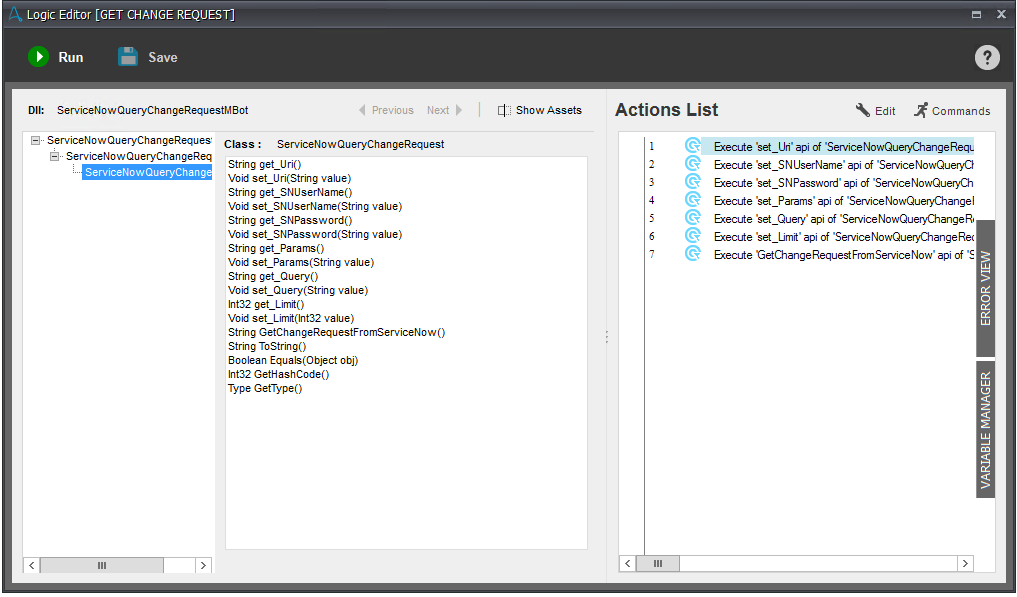Open Commands with the running man icon

(921, 110)
